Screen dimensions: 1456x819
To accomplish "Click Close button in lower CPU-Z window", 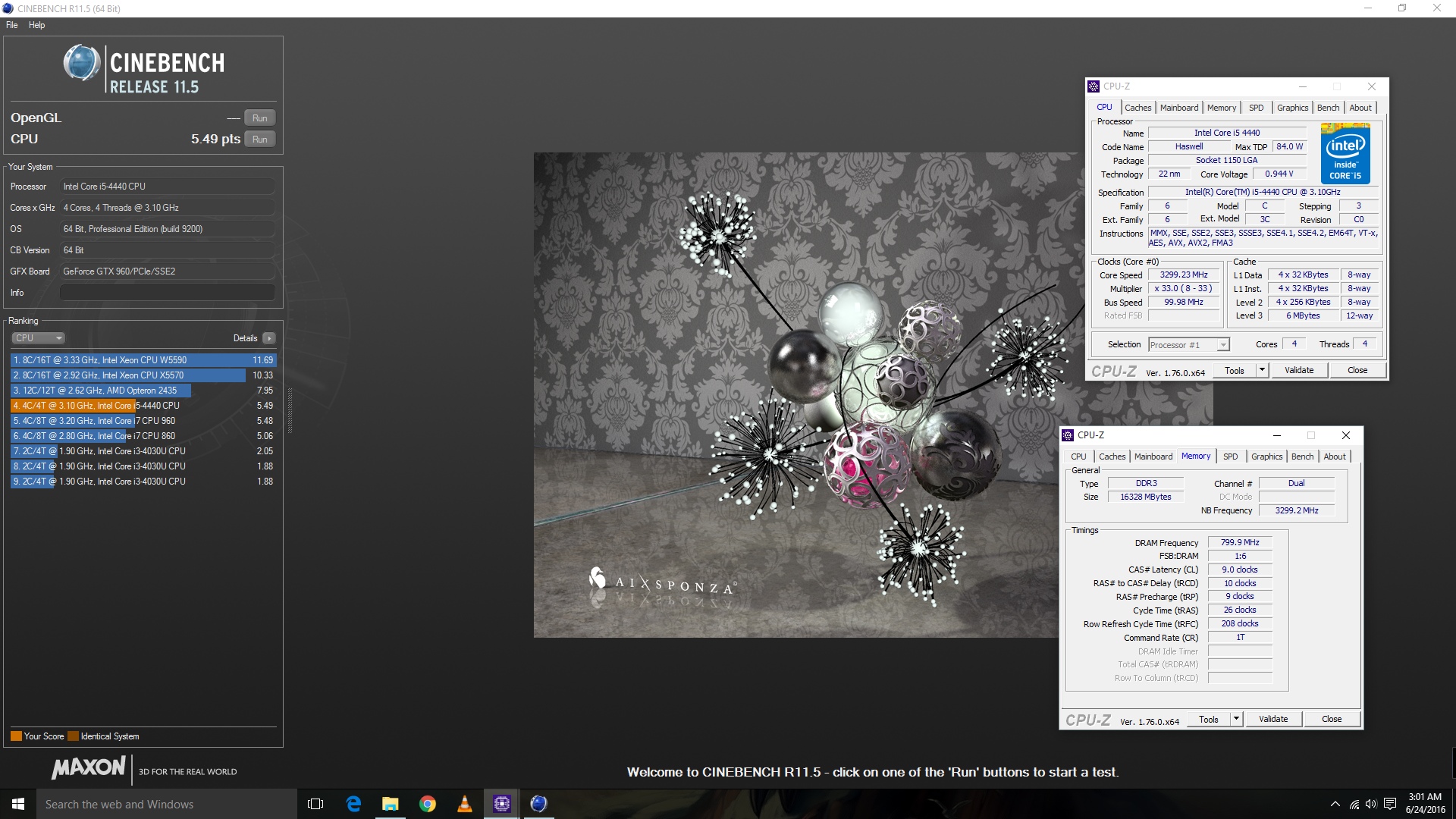I will pyautogui.click(x=1332, y=720).
